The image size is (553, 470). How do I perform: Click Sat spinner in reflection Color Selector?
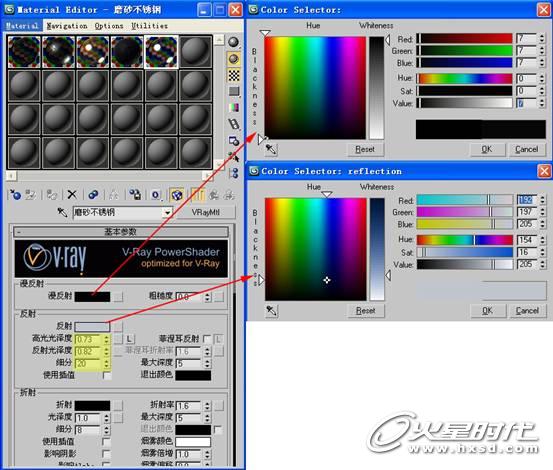(542, 252)
